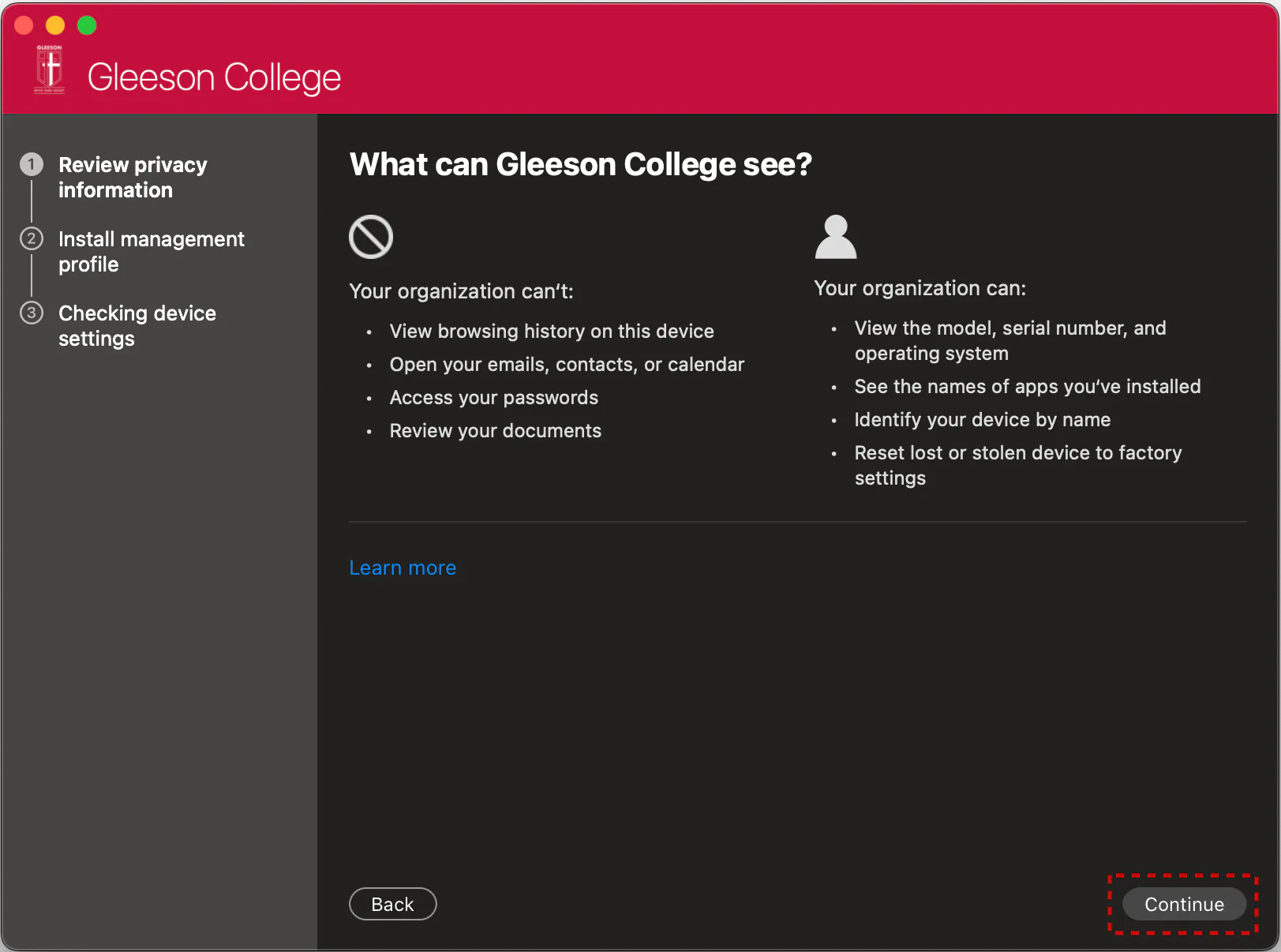Click the Gleeson College header title
Viewport: 1281px width, 952px height.
pyautogui.click(x=214, y=77)
